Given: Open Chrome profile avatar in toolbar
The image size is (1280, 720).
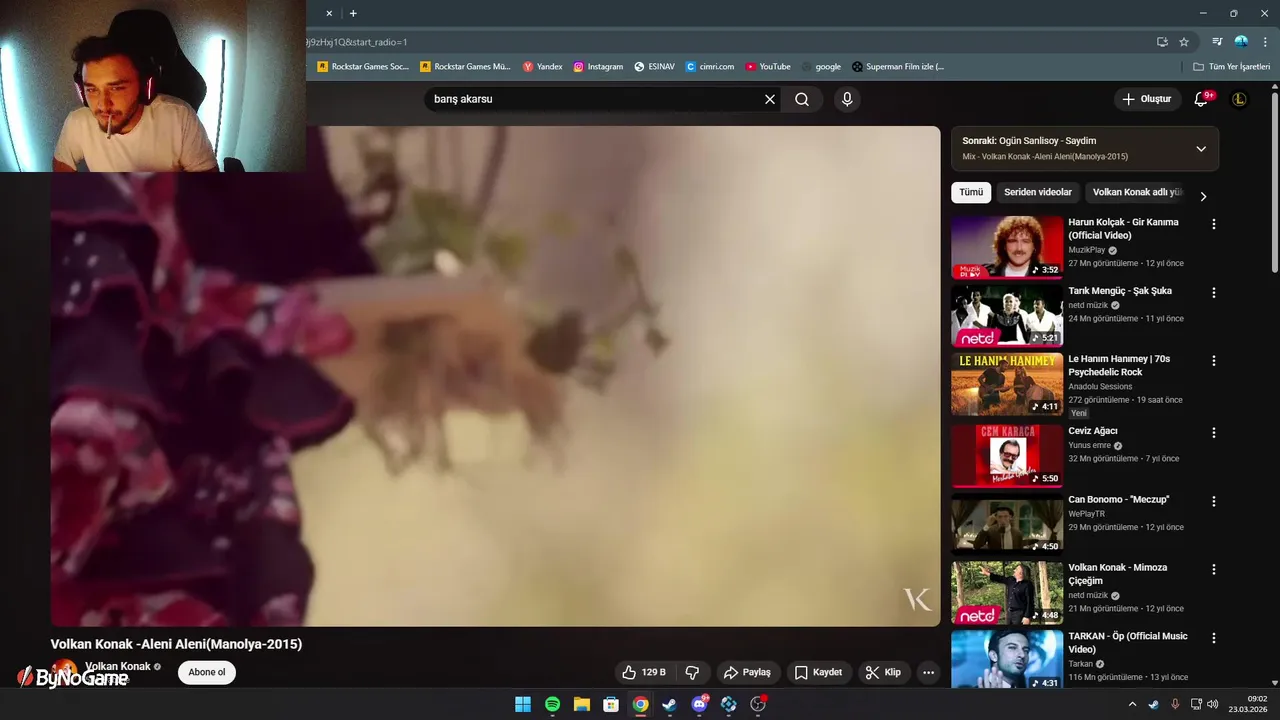Looking at the screenshot, I should (x=1241, y=42).
